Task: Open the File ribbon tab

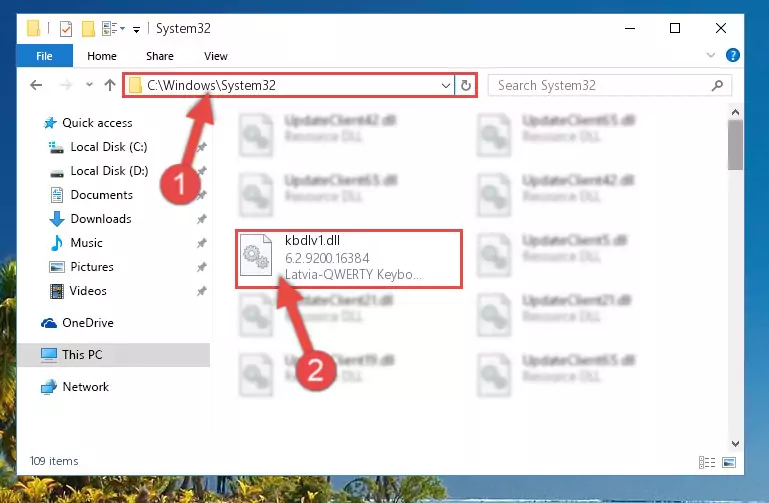Action: (x=44, y=56)
